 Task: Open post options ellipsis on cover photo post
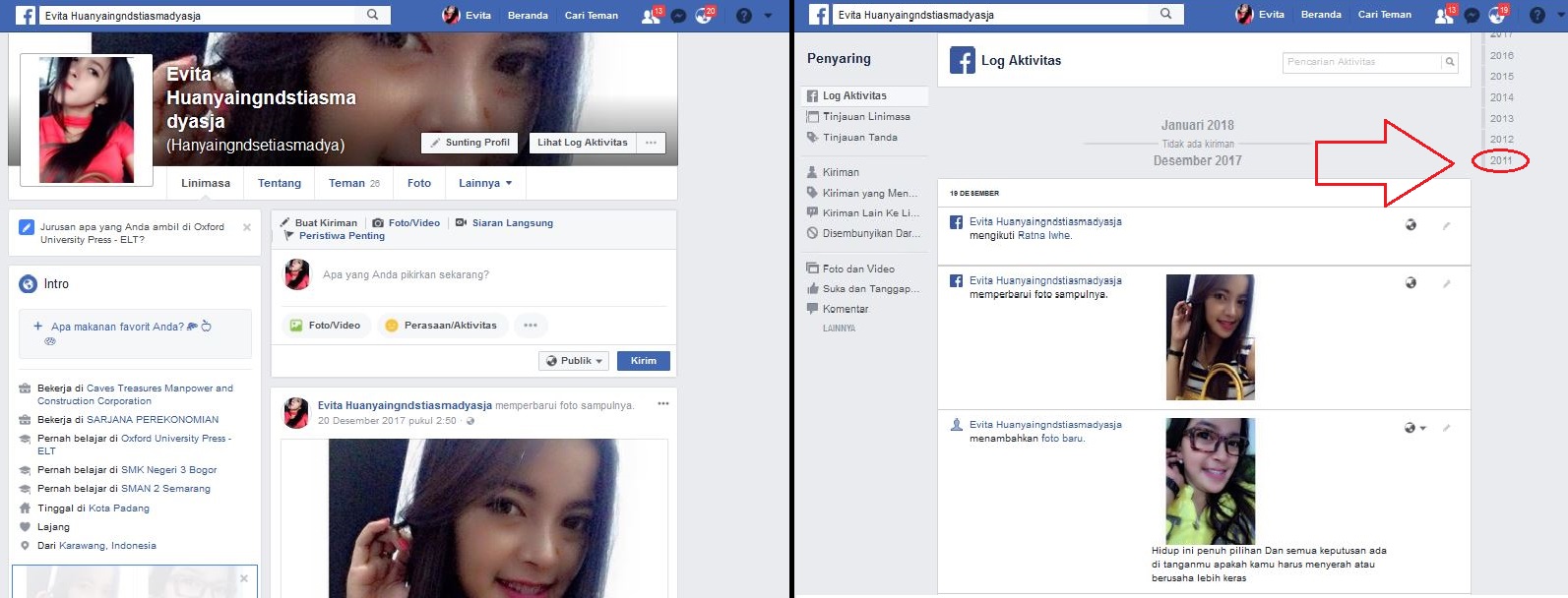point(663,404)
